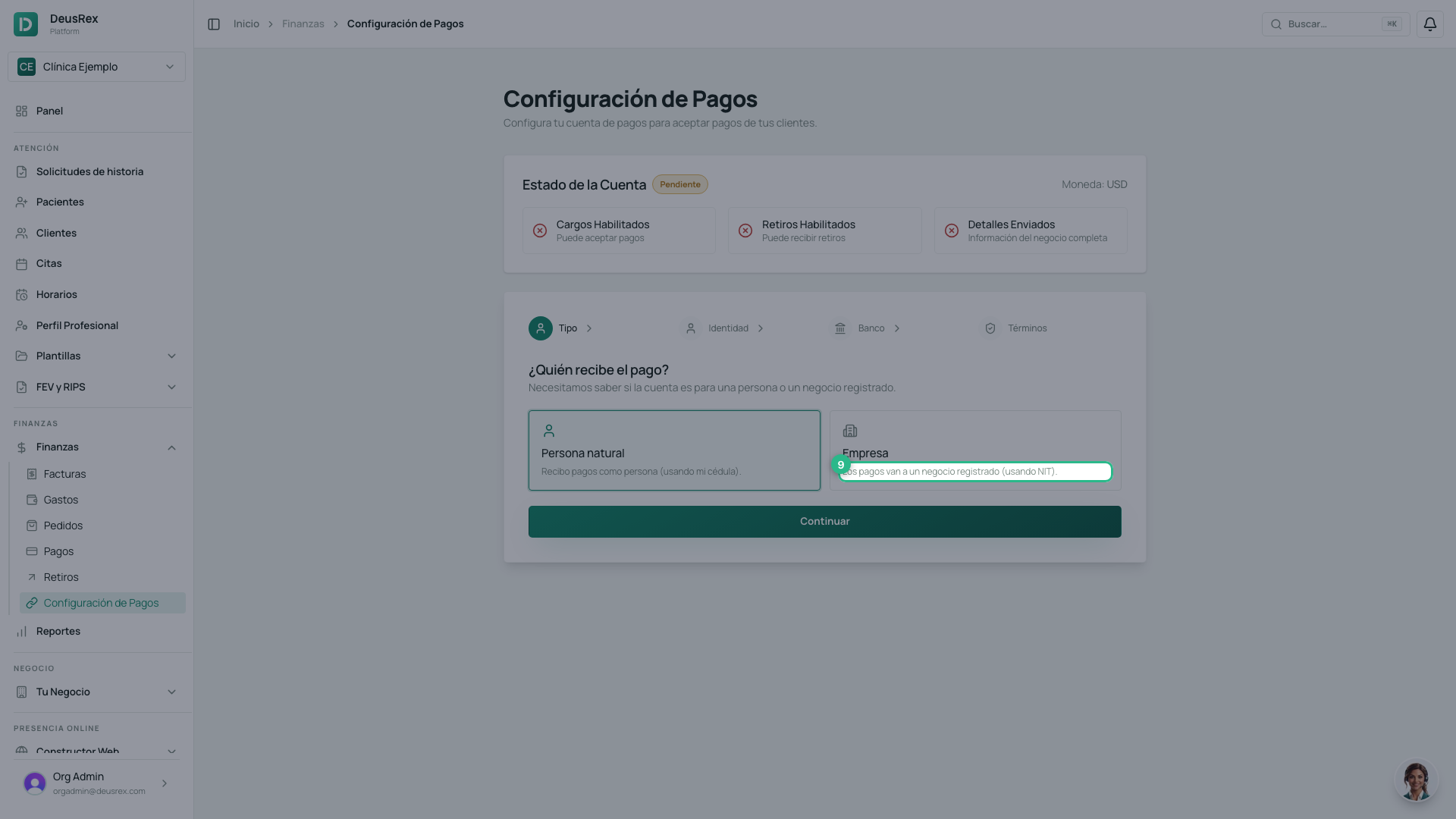Click the Continuar button
Image resolution: width=1456 pixels, height=819 pixels.
(x=824, y=522)
